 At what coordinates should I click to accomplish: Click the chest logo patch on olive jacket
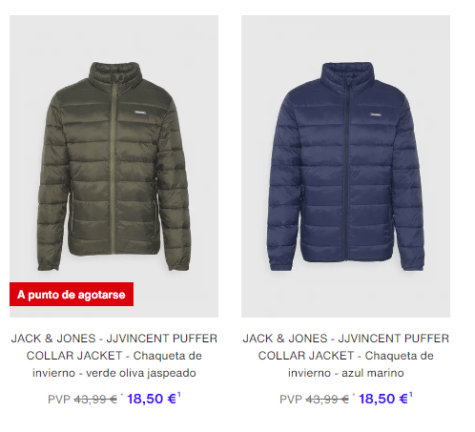140,113
